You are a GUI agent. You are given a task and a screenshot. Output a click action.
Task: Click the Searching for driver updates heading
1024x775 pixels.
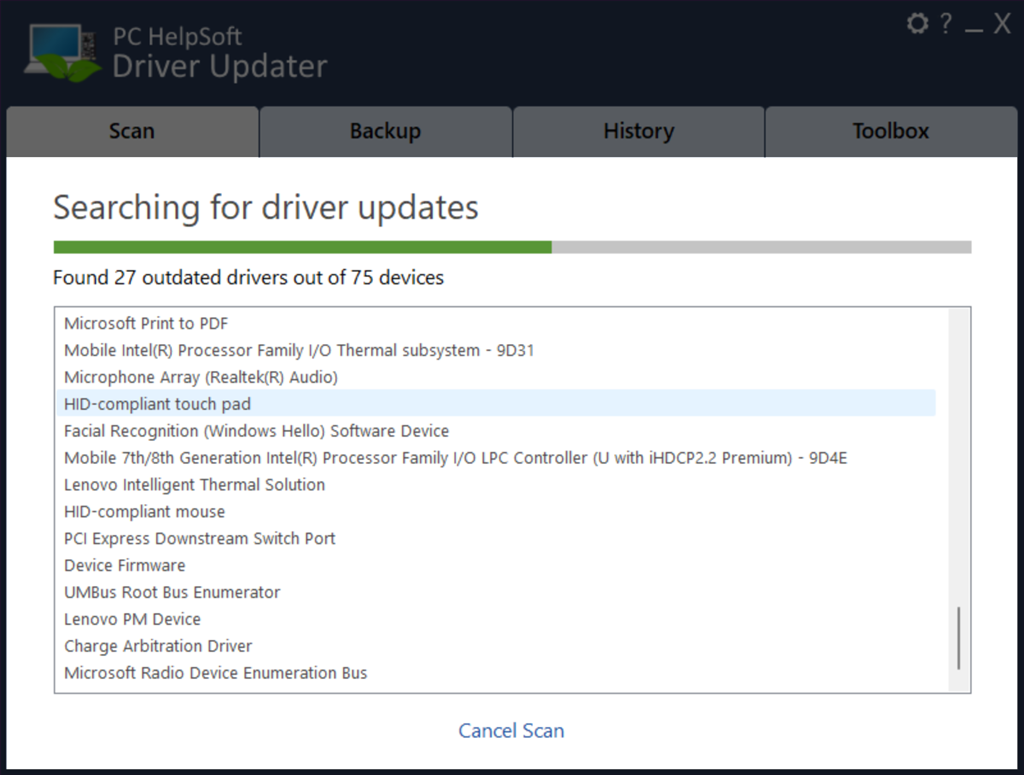266,208
